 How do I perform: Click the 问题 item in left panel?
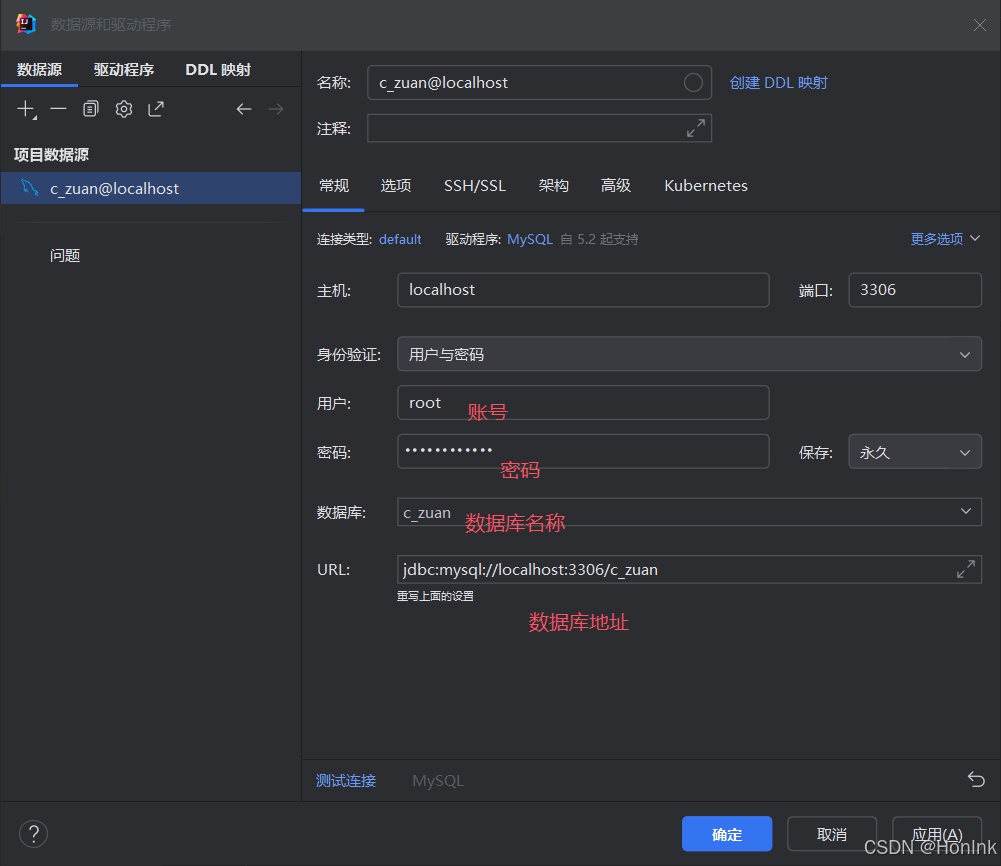coord(64,255)
